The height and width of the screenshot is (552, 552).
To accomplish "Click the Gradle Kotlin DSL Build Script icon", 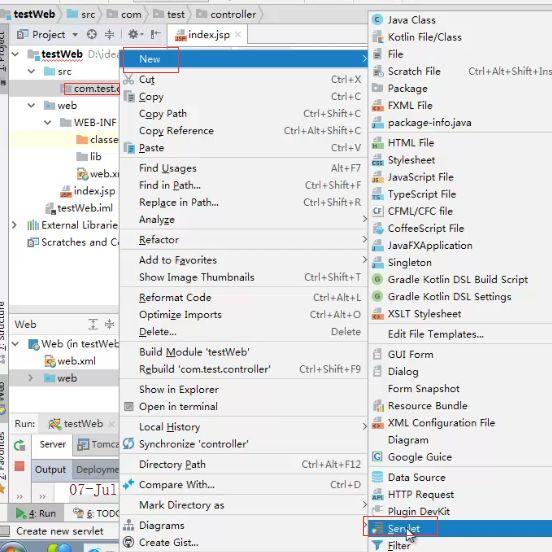I will pyautogui.click(x=377, y=280).
